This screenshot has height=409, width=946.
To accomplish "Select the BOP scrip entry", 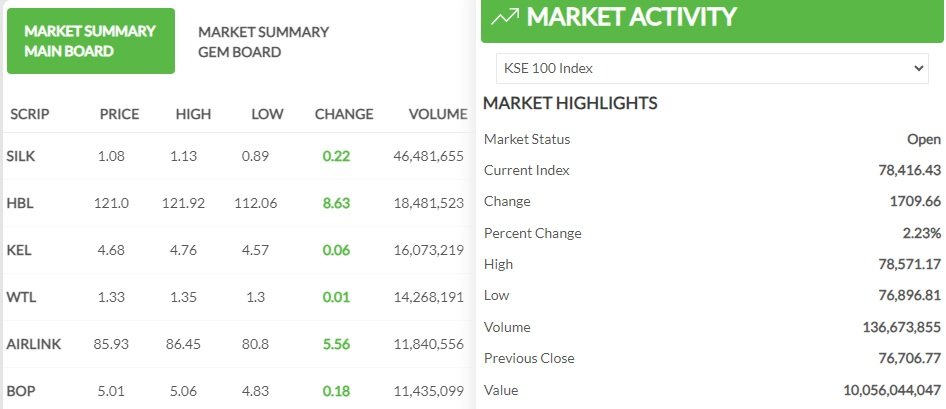I will [x=19, y=391].
